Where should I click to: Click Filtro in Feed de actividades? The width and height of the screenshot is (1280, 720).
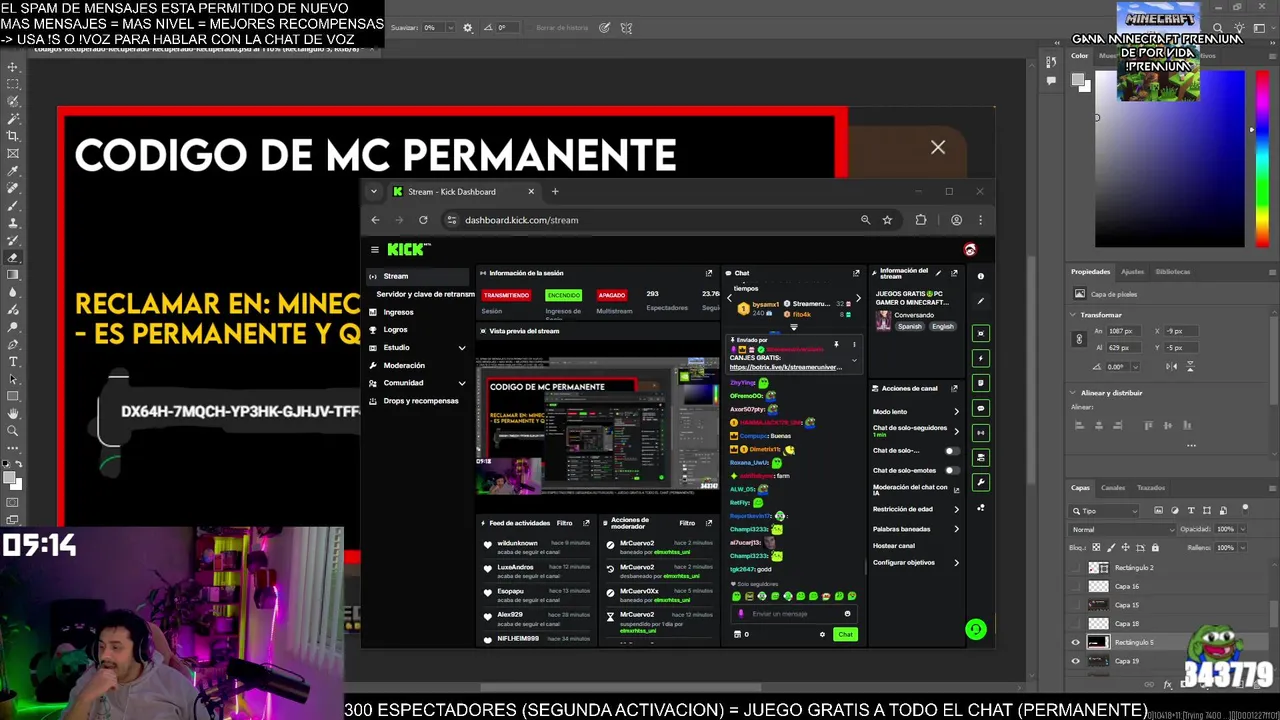565,523
